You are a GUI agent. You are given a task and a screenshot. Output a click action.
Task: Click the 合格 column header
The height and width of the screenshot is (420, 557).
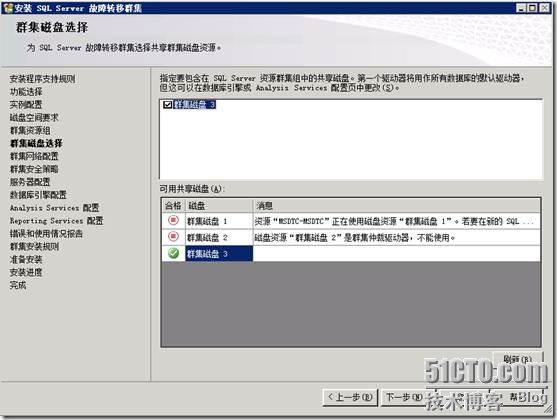pos(173,205)
